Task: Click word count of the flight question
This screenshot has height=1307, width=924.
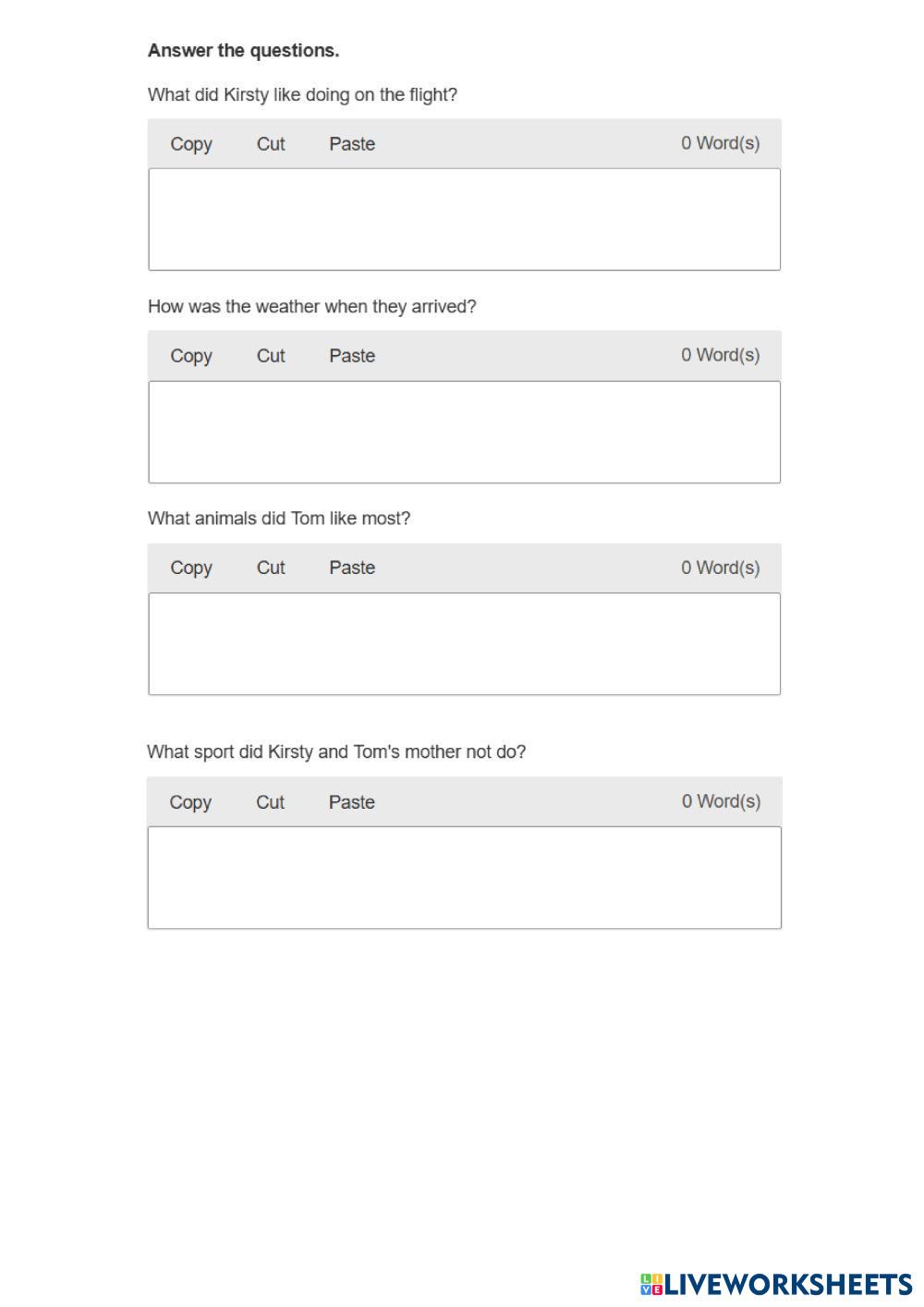Action: 721,143
